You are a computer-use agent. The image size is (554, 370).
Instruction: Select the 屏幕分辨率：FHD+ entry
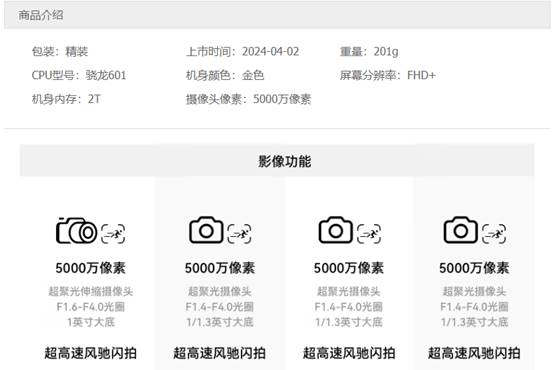point(388,75)
